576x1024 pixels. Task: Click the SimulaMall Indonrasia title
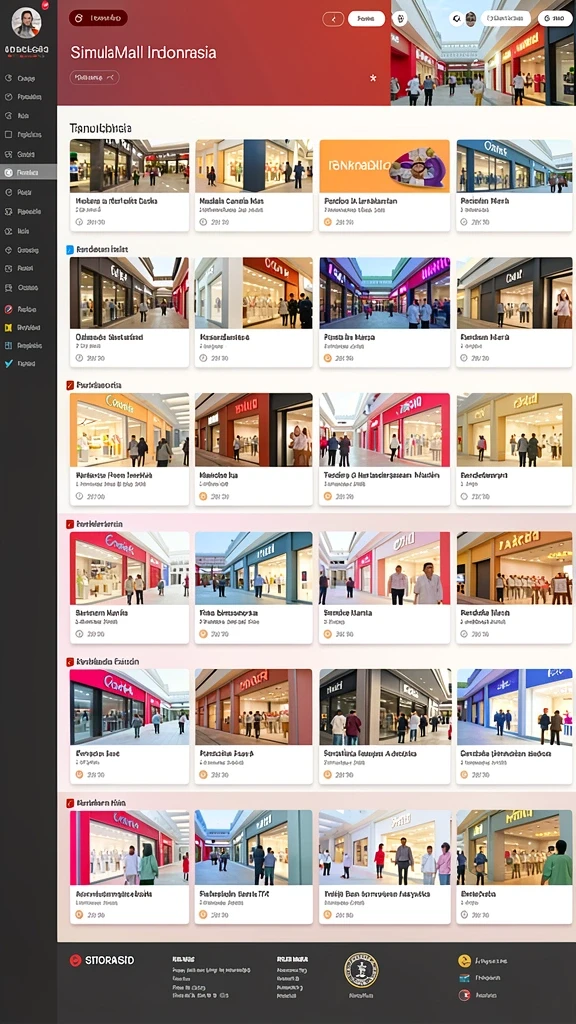pos(143,52)
